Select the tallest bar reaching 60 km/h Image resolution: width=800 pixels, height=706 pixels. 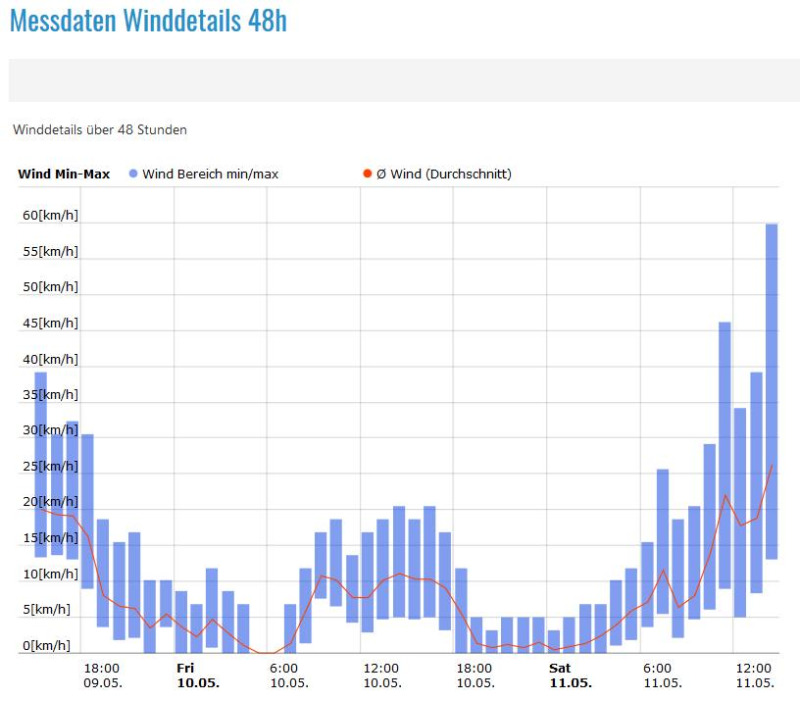[x=771, y=390]
